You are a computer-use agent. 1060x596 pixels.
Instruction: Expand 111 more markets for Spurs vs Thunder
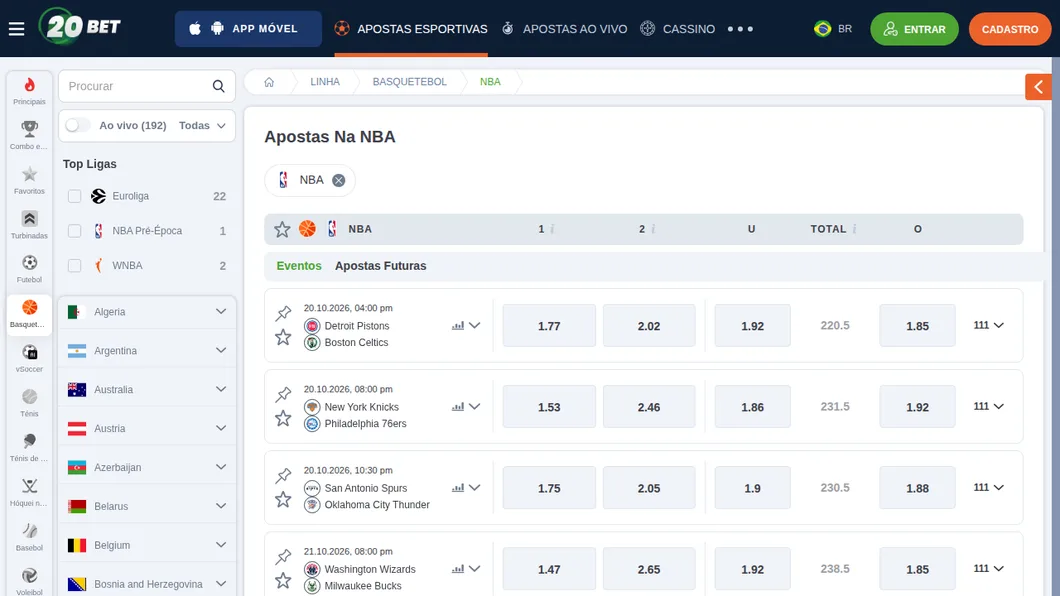point(988,487)
